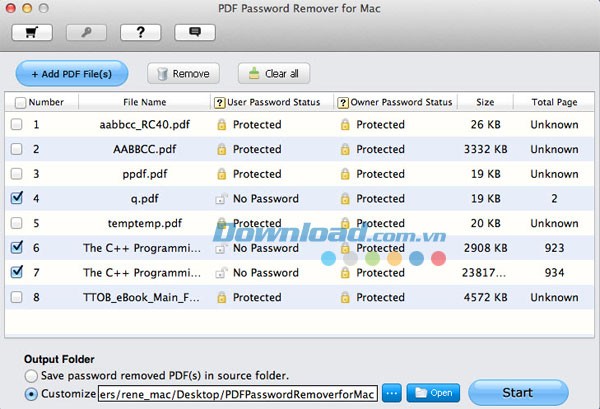This screenshot has width=600, height=409.
Task: Click the 923 total page value
Action: (554, 248)
